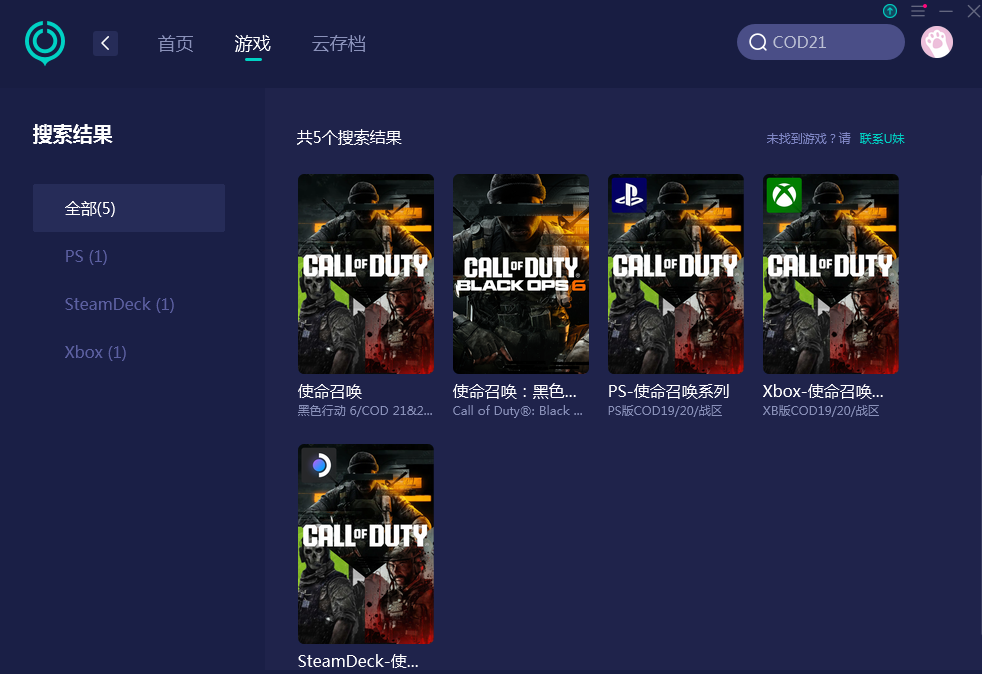Click the 共5个搜索结果 count text
This screenshot has width=982, height=674.
point(349,138)
